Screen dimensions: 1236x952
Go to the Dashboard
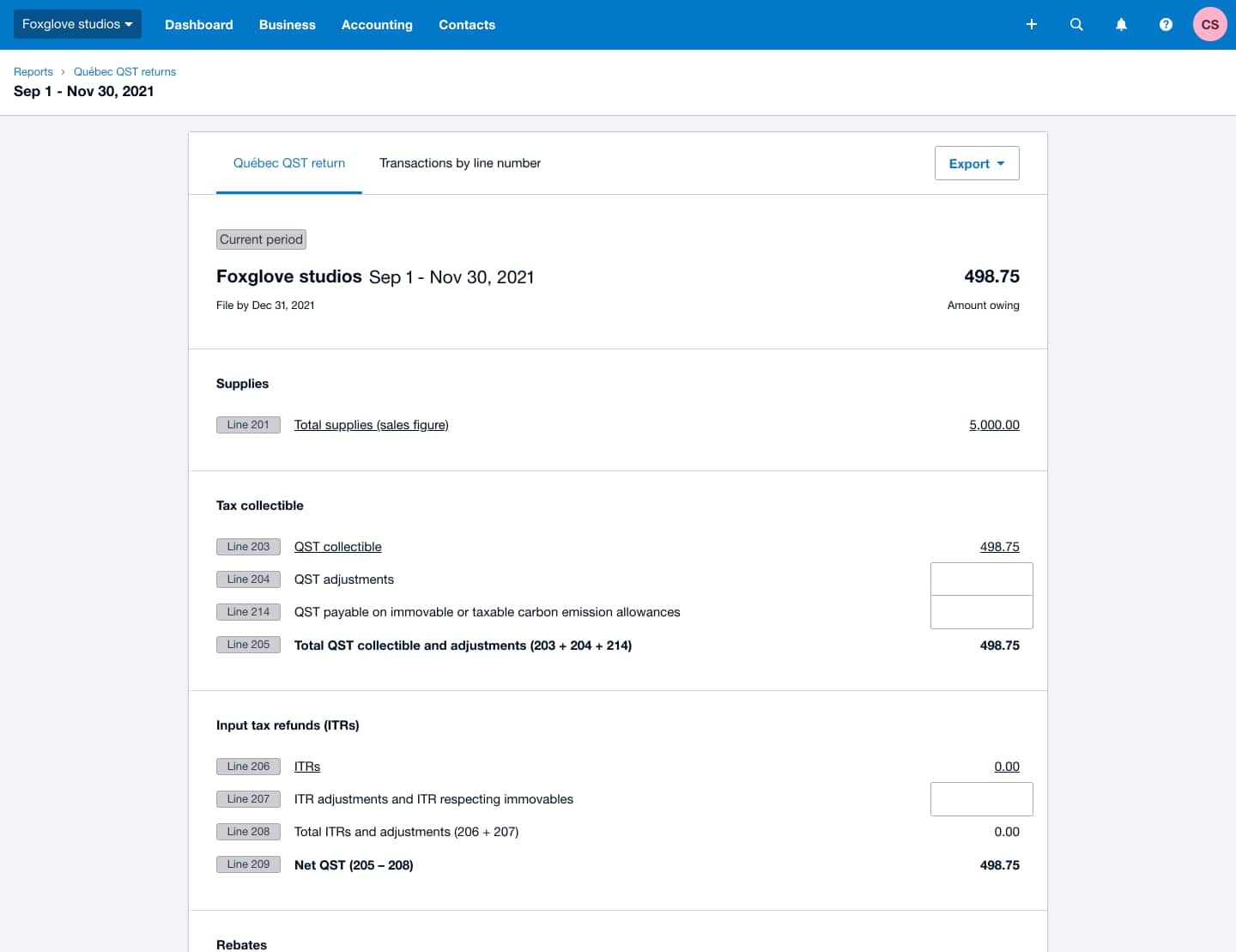click(x=199, y=25)
